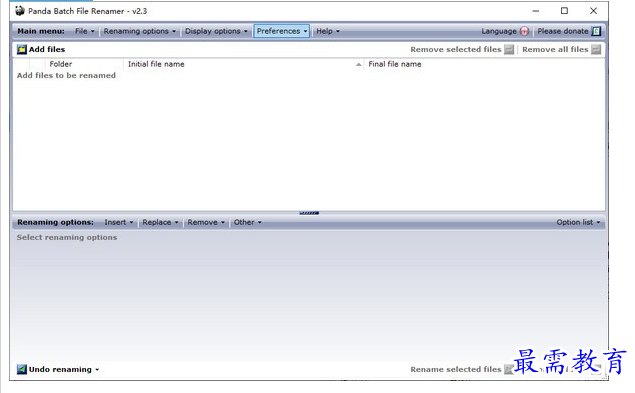Click the Please donate icon

coord(596,31)
